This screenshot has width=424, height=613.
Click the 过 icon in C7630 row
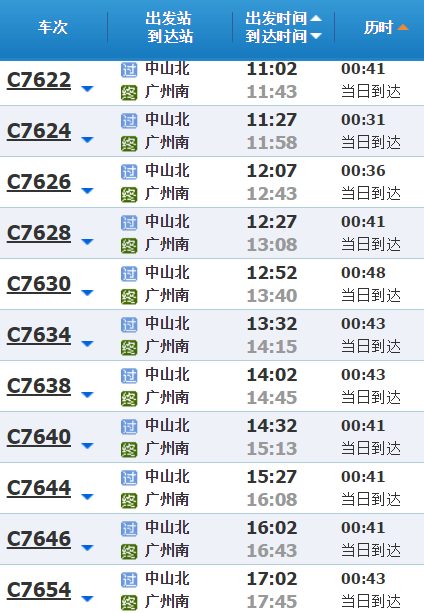pos(129,274)
